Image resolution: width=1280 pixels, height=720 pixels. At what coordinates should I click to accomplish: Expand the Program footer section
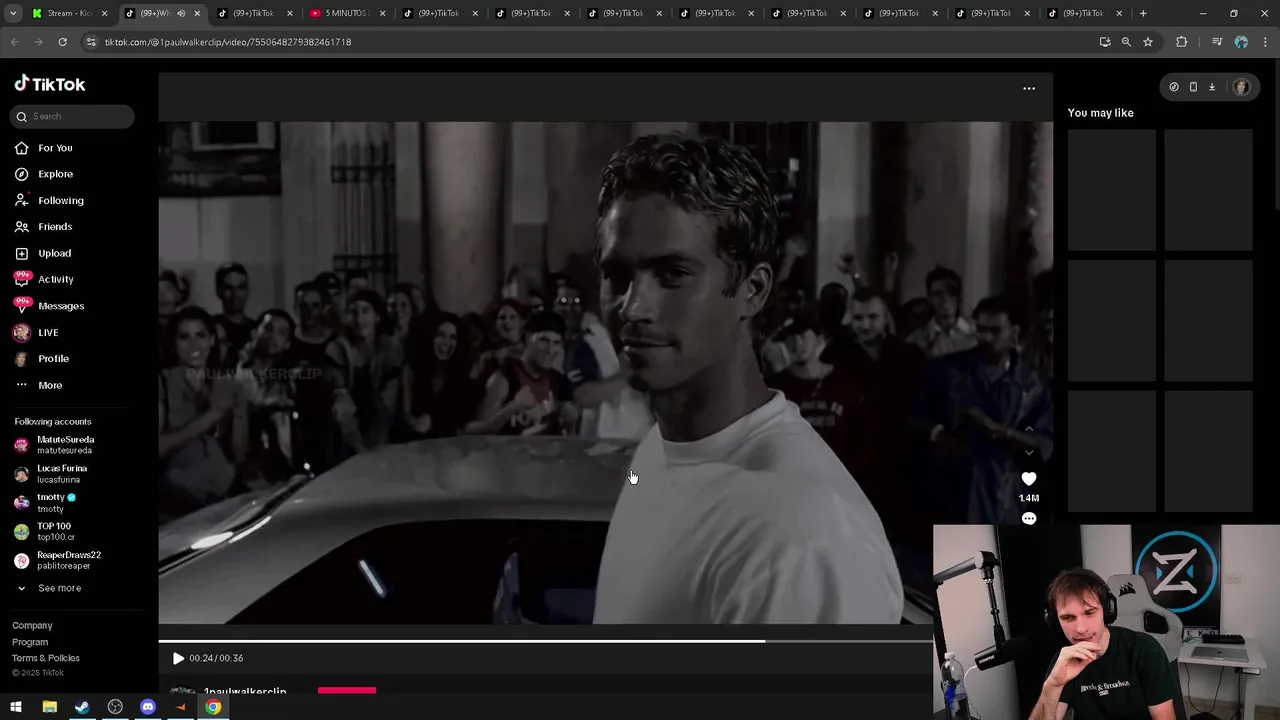[30, 642]
